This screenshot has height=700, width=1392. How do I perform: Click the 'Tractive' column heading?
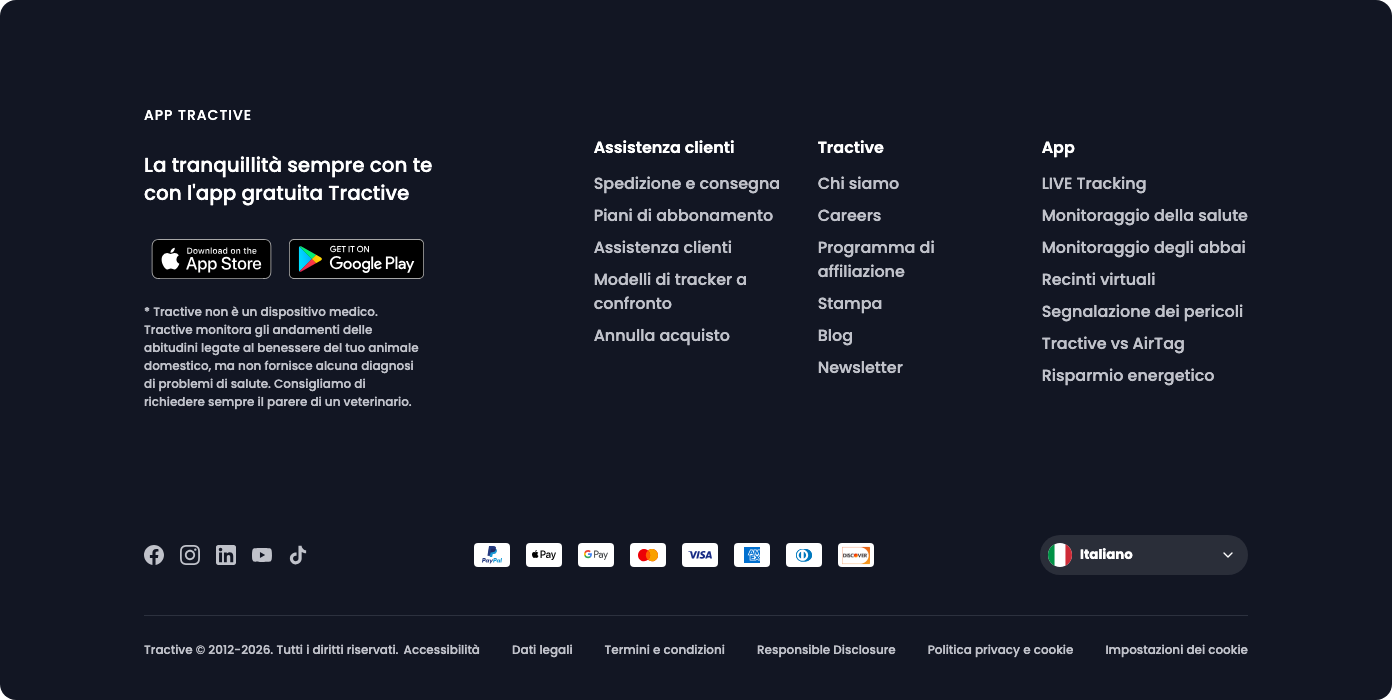tap(851, 147)
